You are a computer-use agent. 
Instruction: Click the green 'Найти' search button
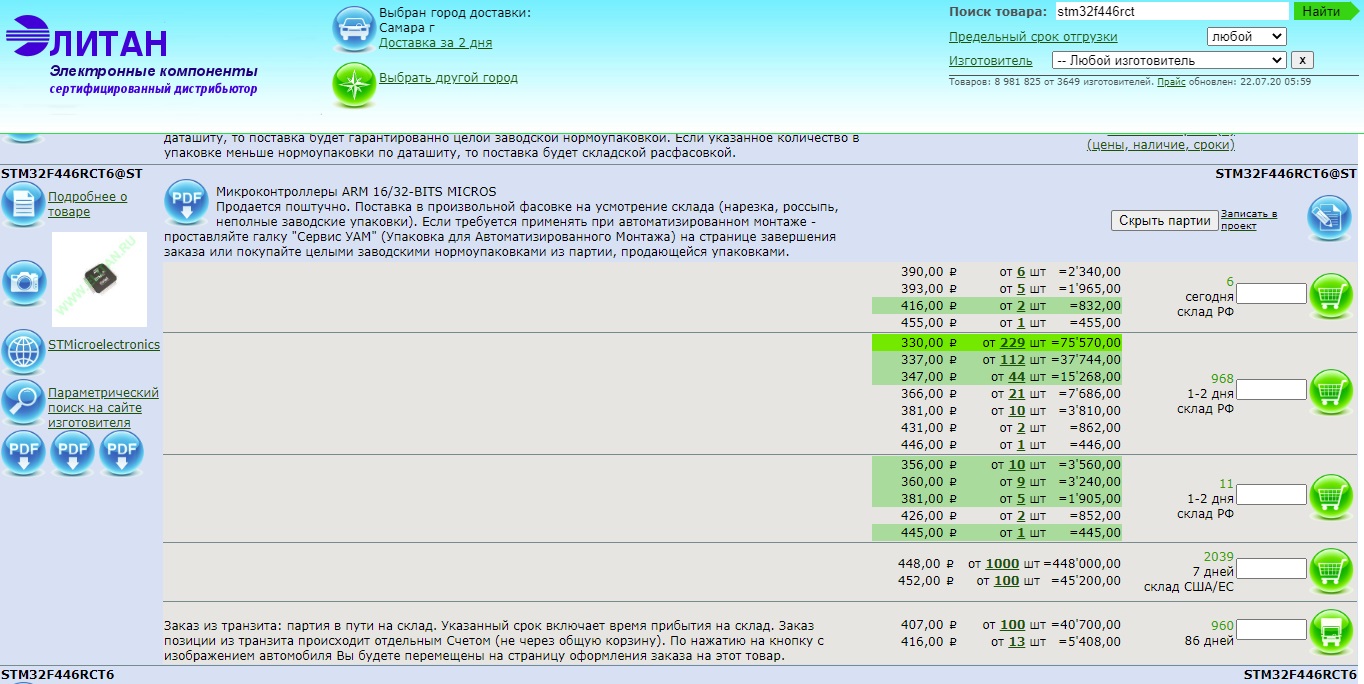click(1327, 11)
